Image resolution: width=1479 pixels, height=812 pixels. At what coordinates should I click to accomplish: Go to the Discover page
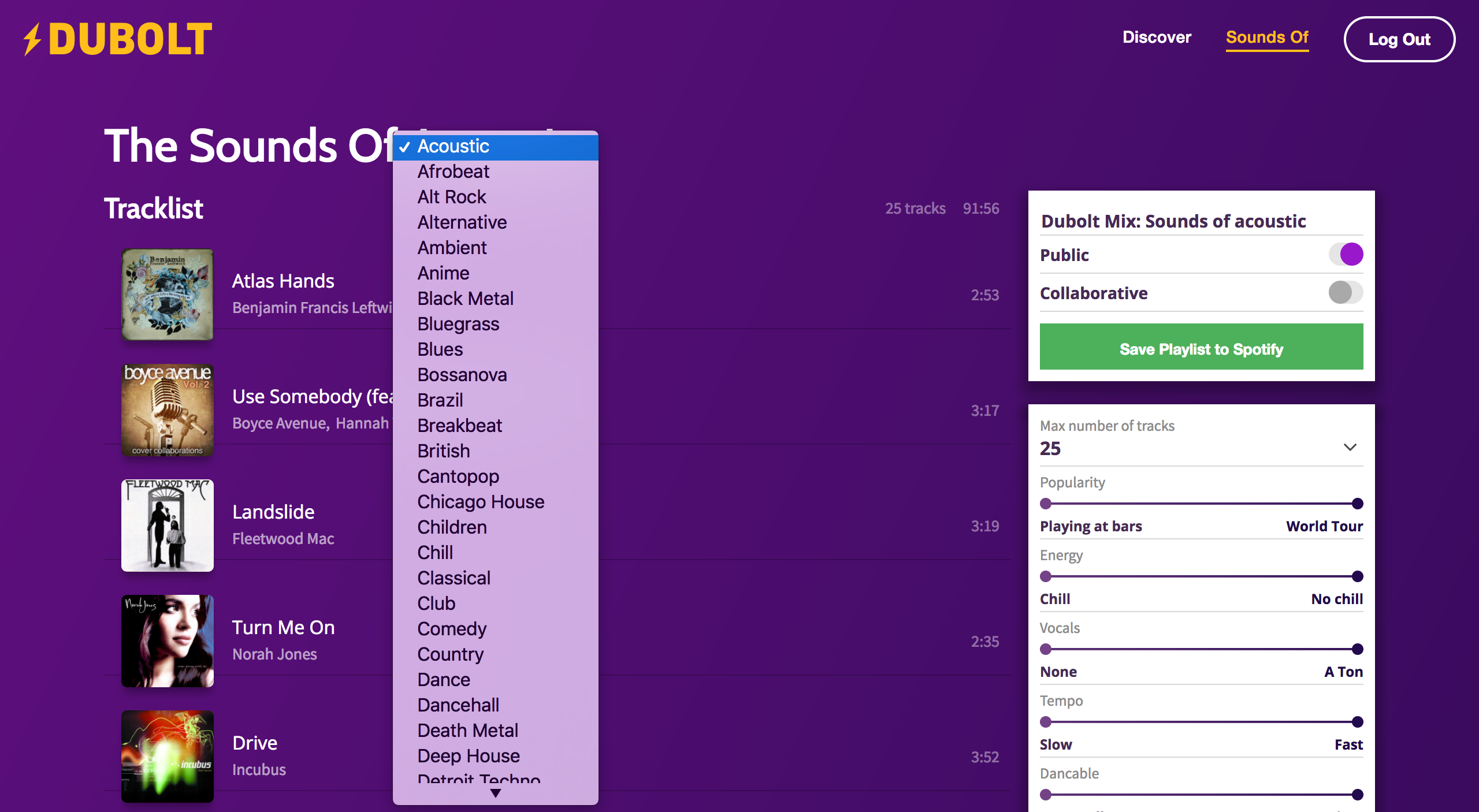(x=1157, y=38)
